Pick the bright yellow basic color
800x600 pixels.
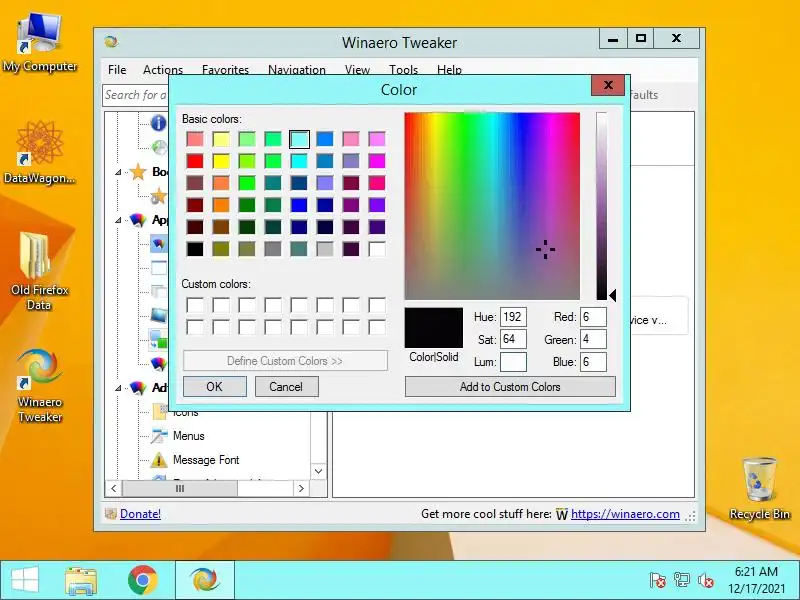coord(221,161)
